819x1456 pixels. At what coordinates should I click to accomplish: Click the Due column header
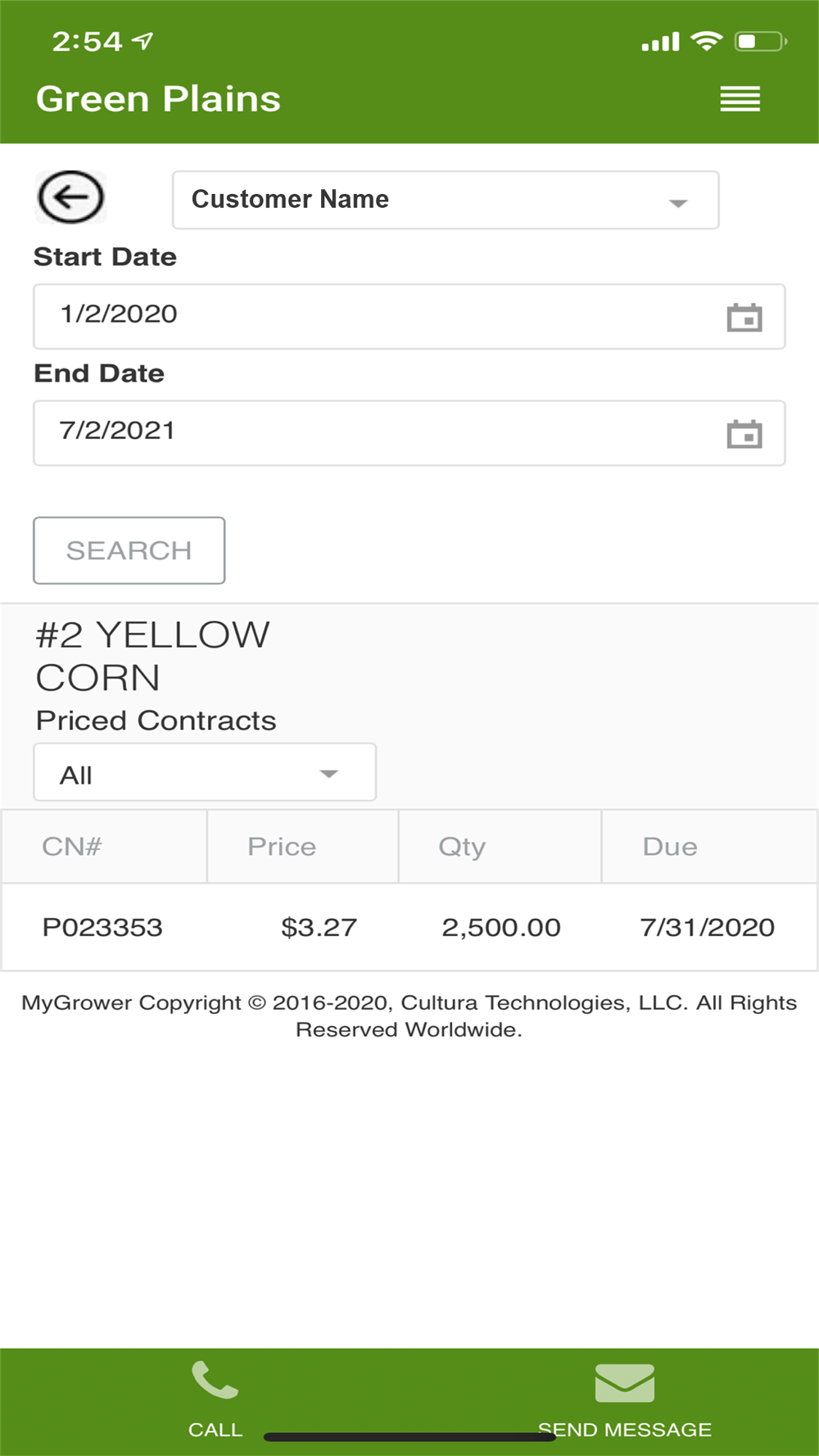pos(670,847)
